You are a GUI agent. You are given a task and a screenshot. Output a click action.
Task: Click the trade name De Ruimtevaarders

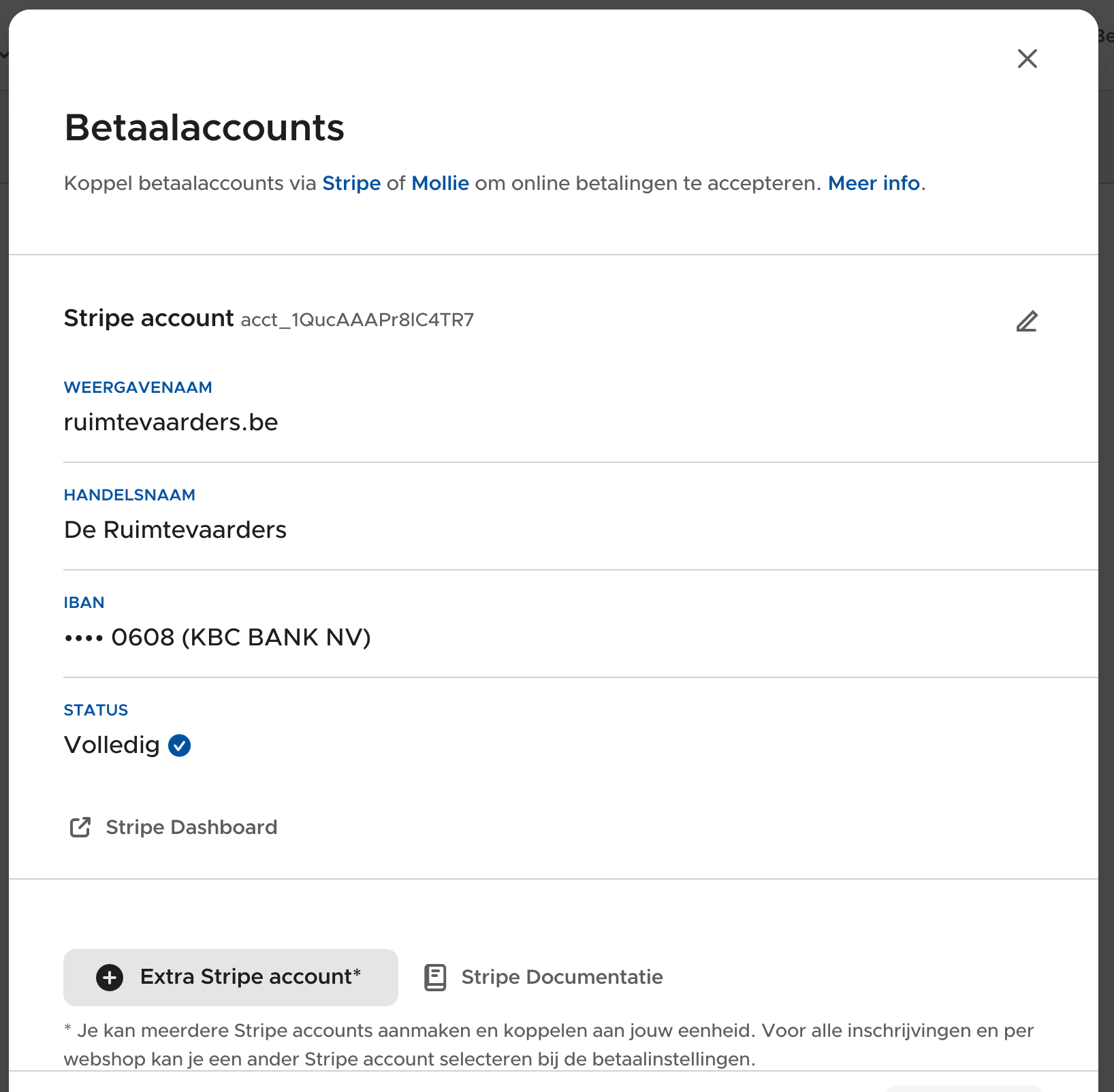coord(175,530)
